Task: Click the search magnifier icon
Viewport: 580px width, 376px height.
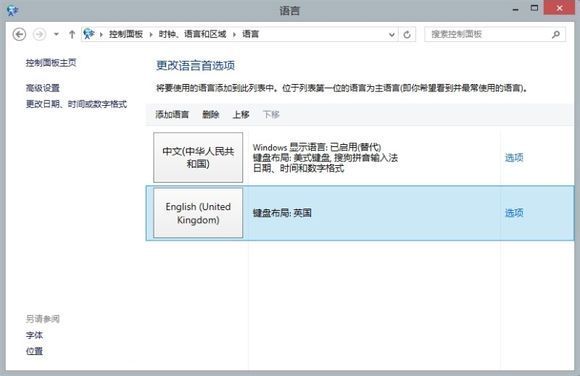Action: coord(556,34)
